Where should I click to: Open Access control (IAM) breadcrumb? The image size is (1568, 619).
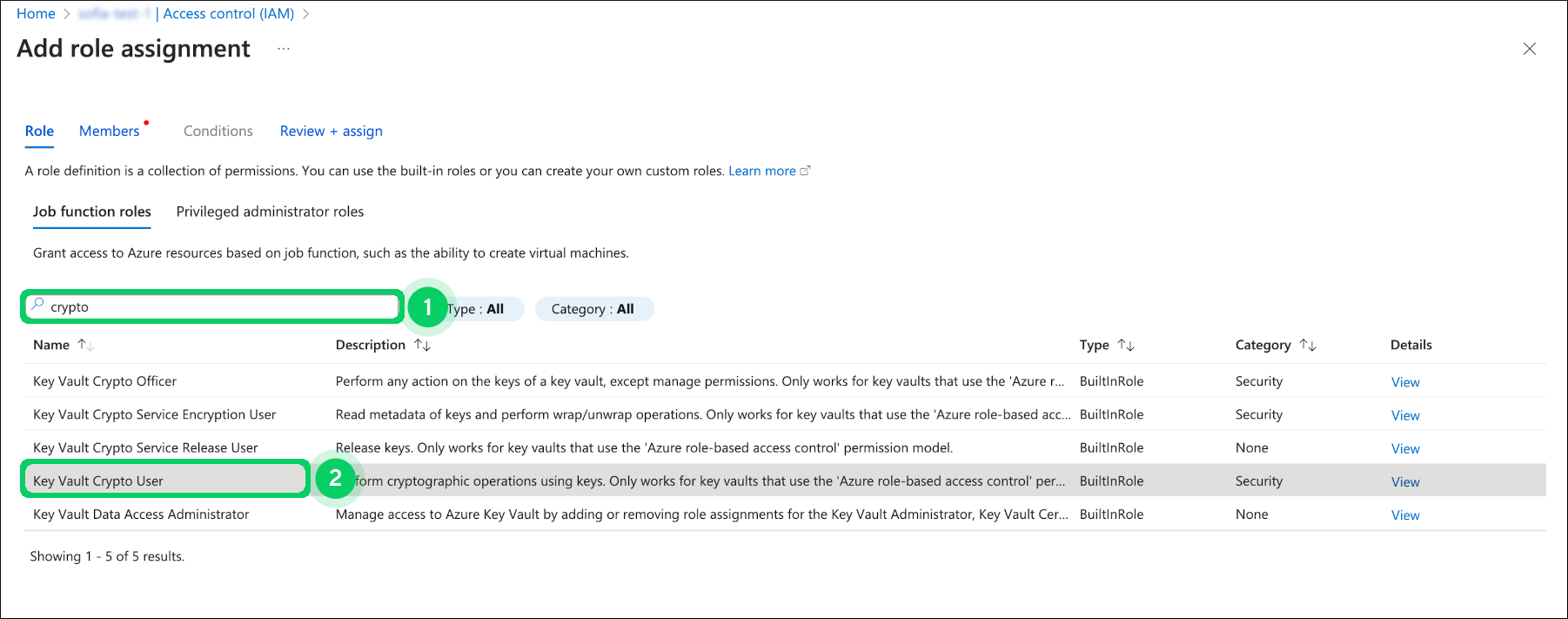[229, 14]
